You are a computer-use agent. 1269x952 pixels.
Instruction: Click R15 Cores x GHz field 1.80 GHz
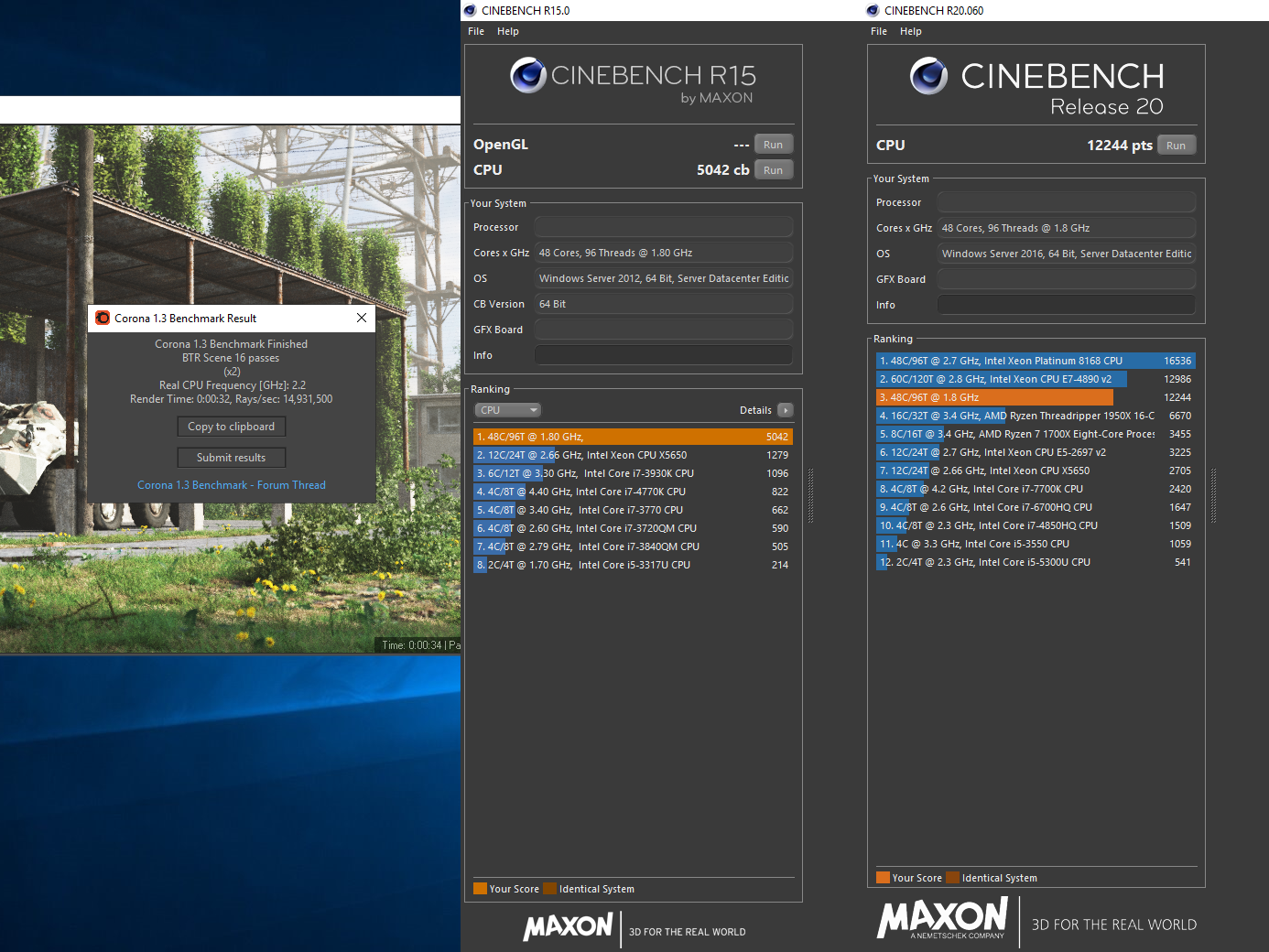(x=664, y=253)
